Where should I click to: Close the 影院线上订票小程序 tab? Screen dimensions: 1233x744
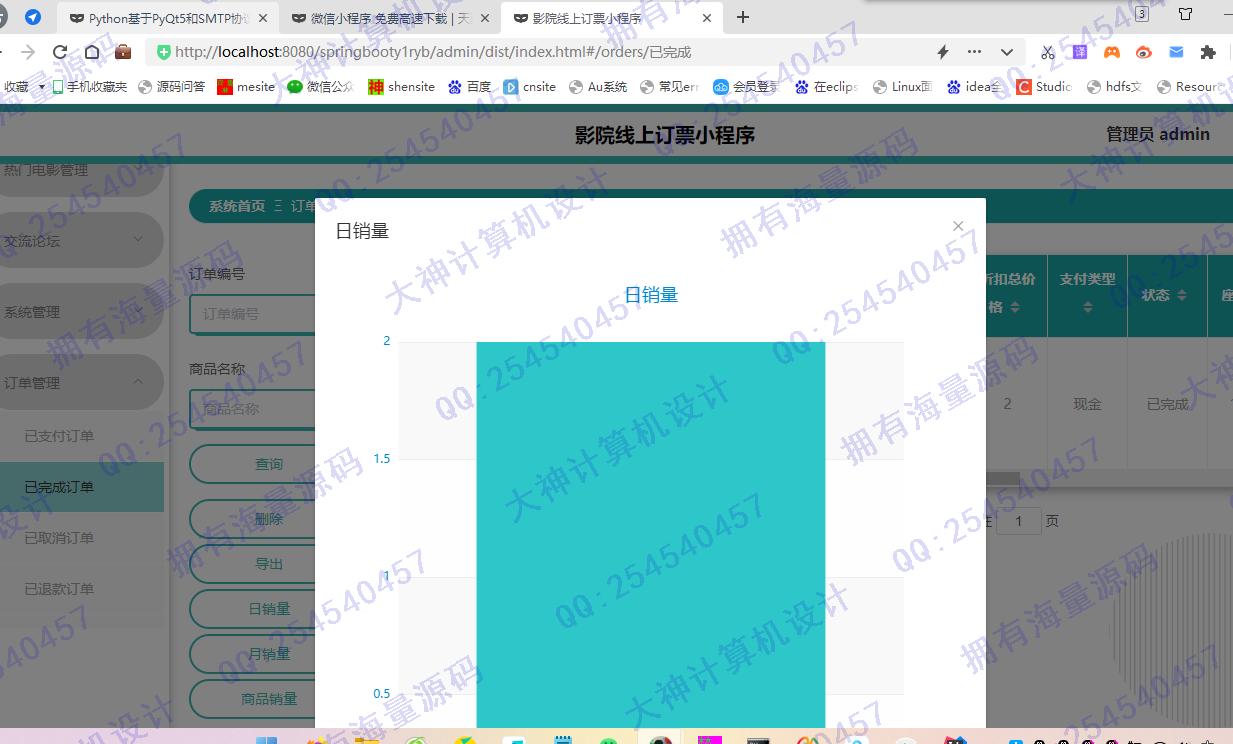point(706,18)
